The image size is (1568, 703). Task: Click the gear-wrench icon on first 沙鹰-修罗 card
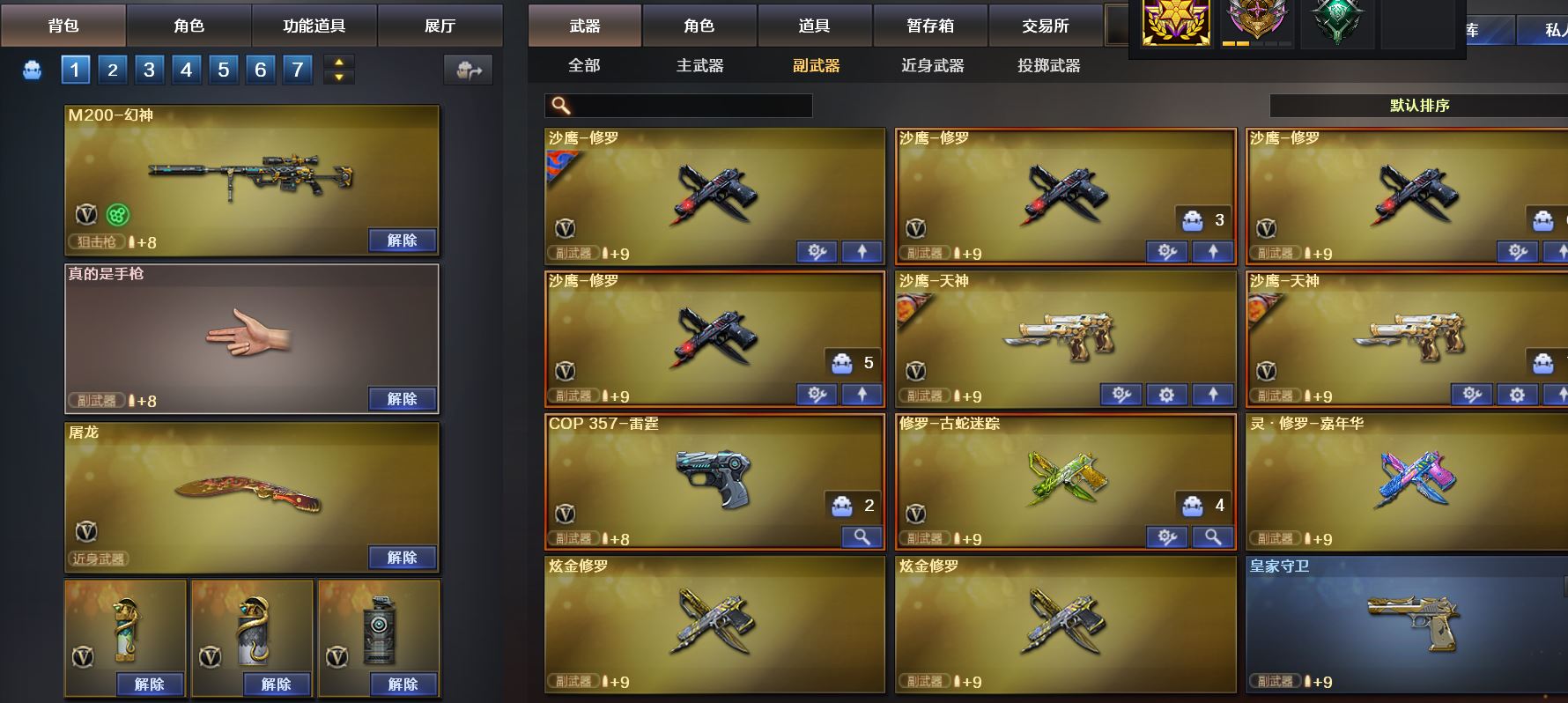[817, 252]
